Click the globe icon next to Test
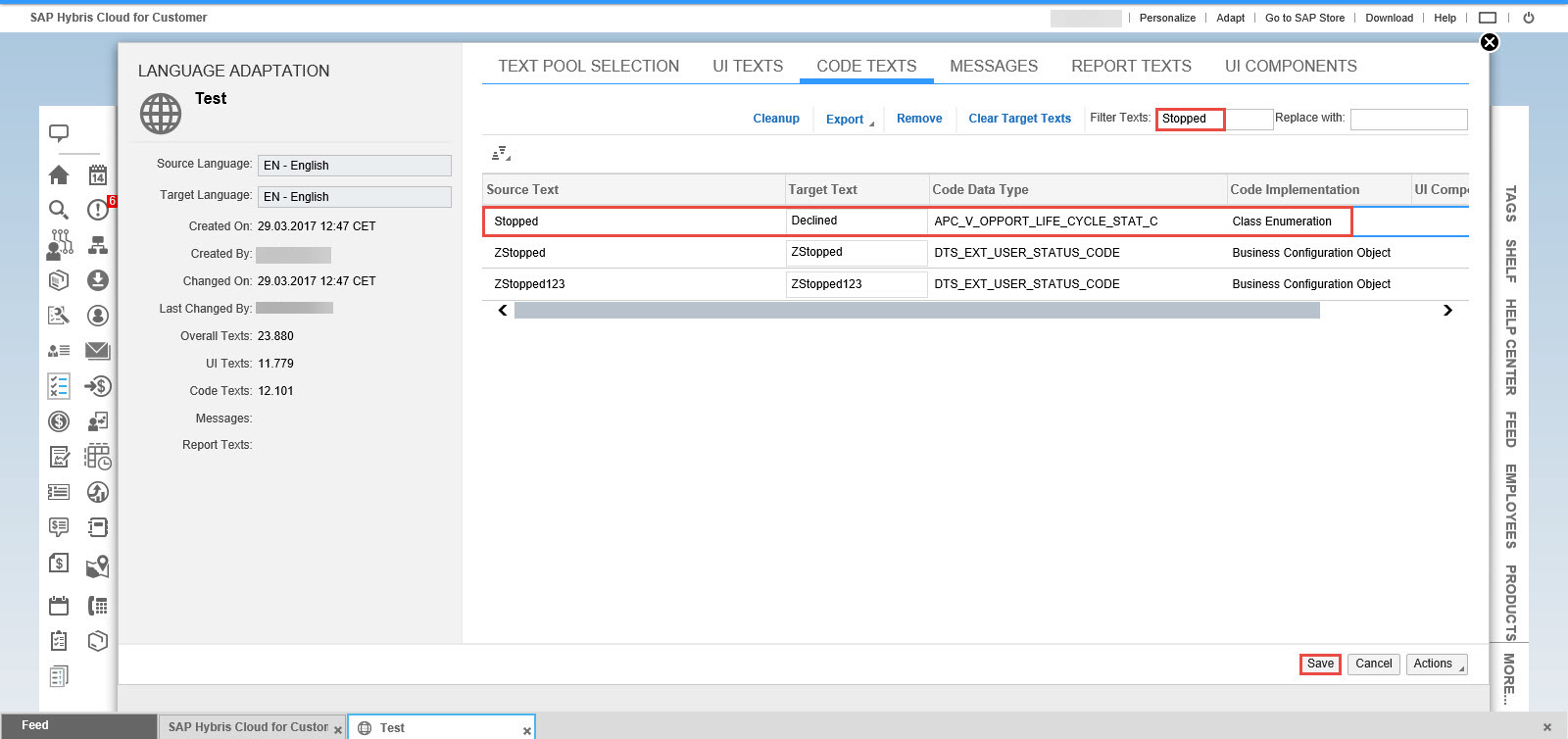The height and width of the screenshot is (739, 1568). [x=161, y=114]
